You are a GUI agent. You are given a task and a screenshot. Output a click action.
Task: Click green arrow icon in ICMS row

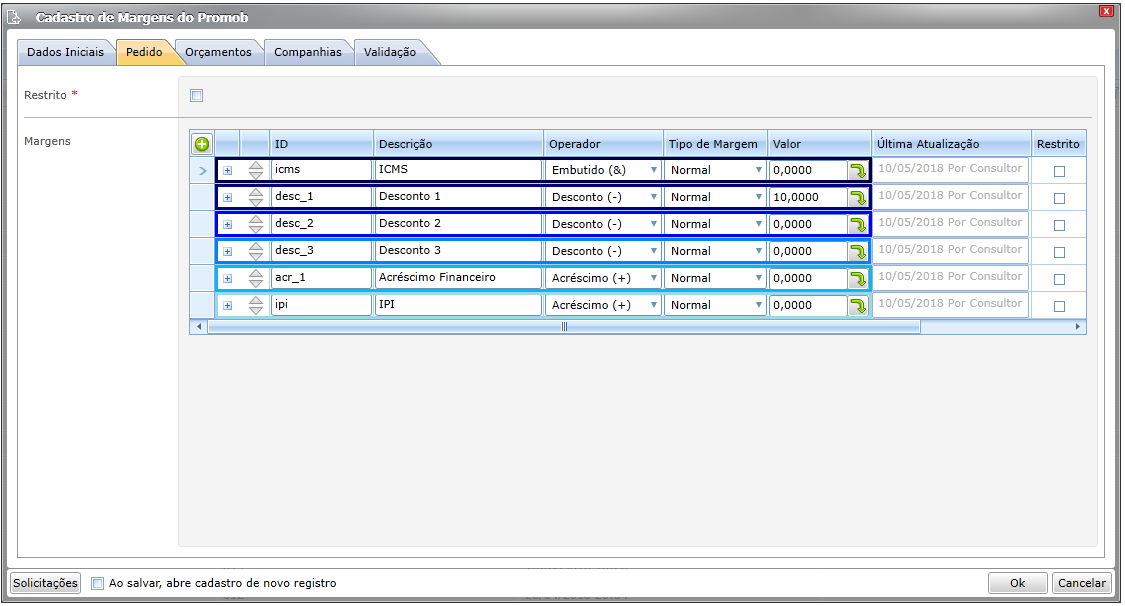pos(858,171)
